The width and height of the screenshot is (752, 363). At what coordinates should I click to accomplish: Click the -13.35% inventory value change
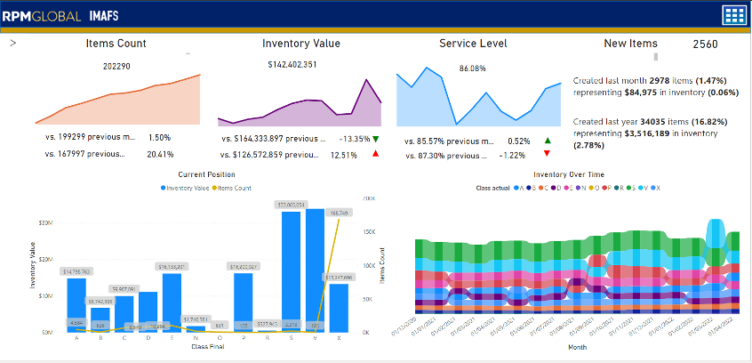tap(354, 139)
